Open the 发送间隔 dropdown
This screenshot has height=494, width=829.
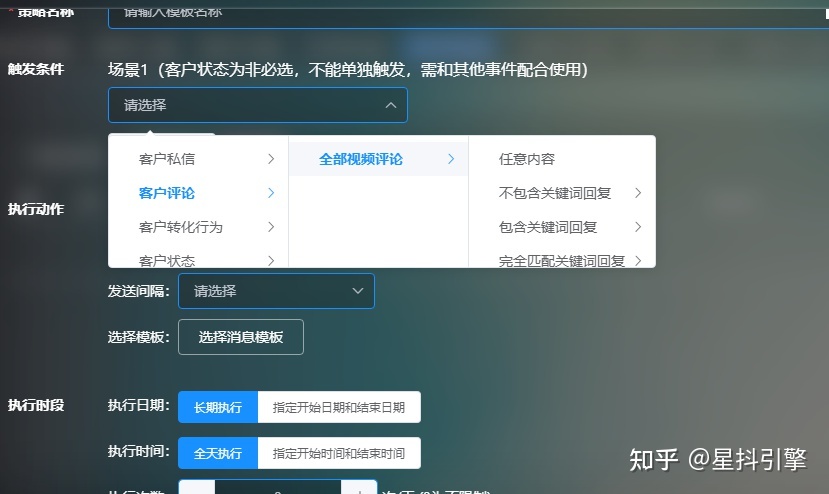coord(276,291)
